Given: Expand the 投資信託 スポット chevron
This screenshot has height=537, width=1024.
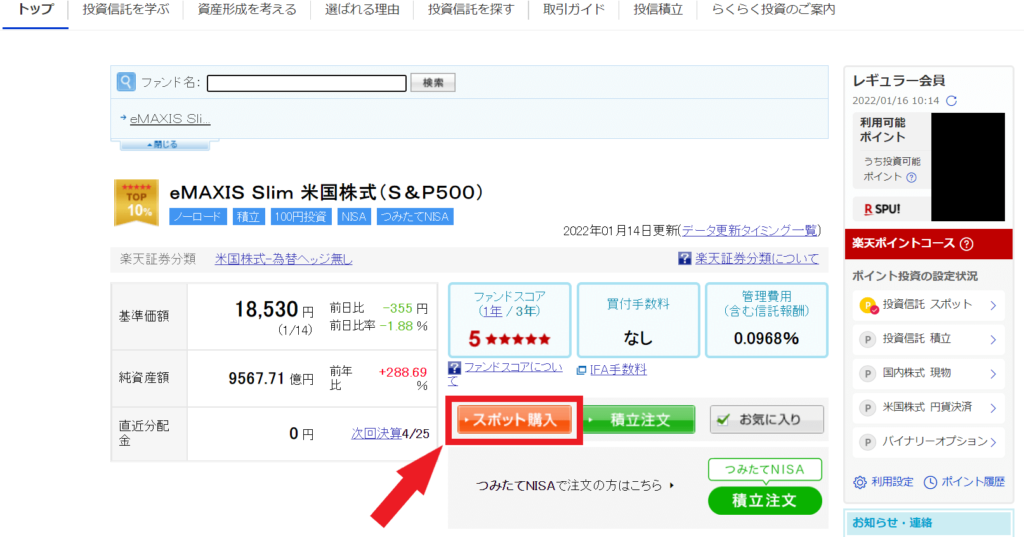Looking at the screenshot, I should (993, 305).
